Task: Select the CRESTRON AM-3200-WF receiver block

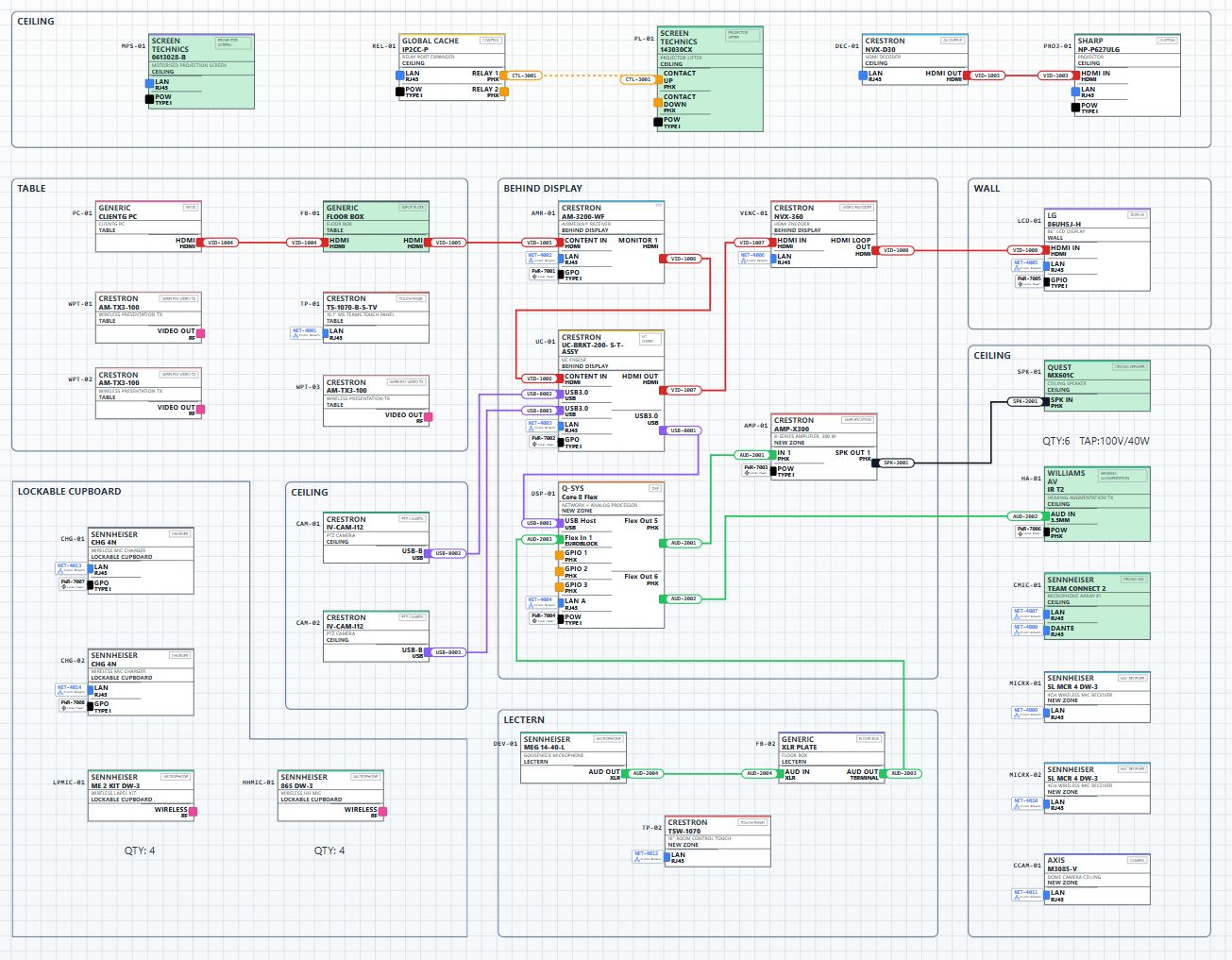Action: tap(612, 243)
